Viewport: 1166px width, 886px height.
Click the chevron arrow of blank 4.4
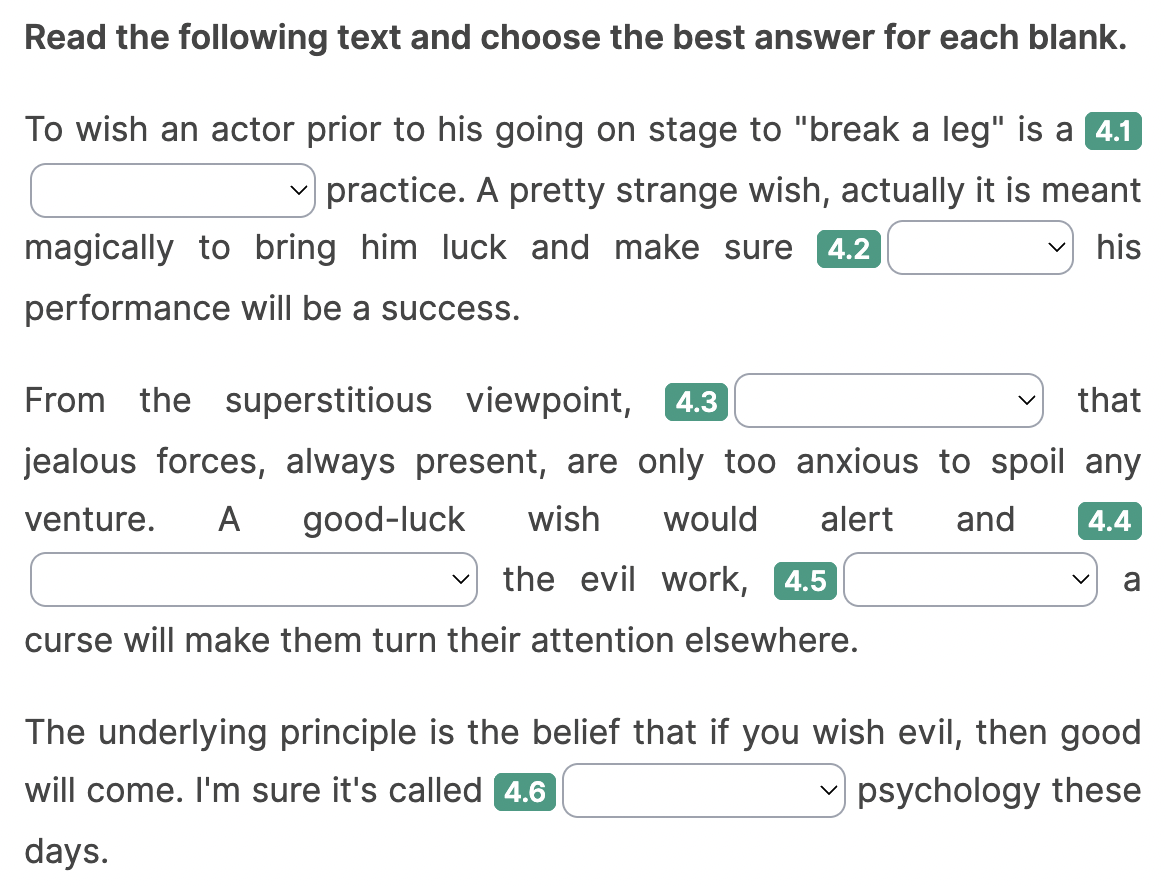[459, 579]
